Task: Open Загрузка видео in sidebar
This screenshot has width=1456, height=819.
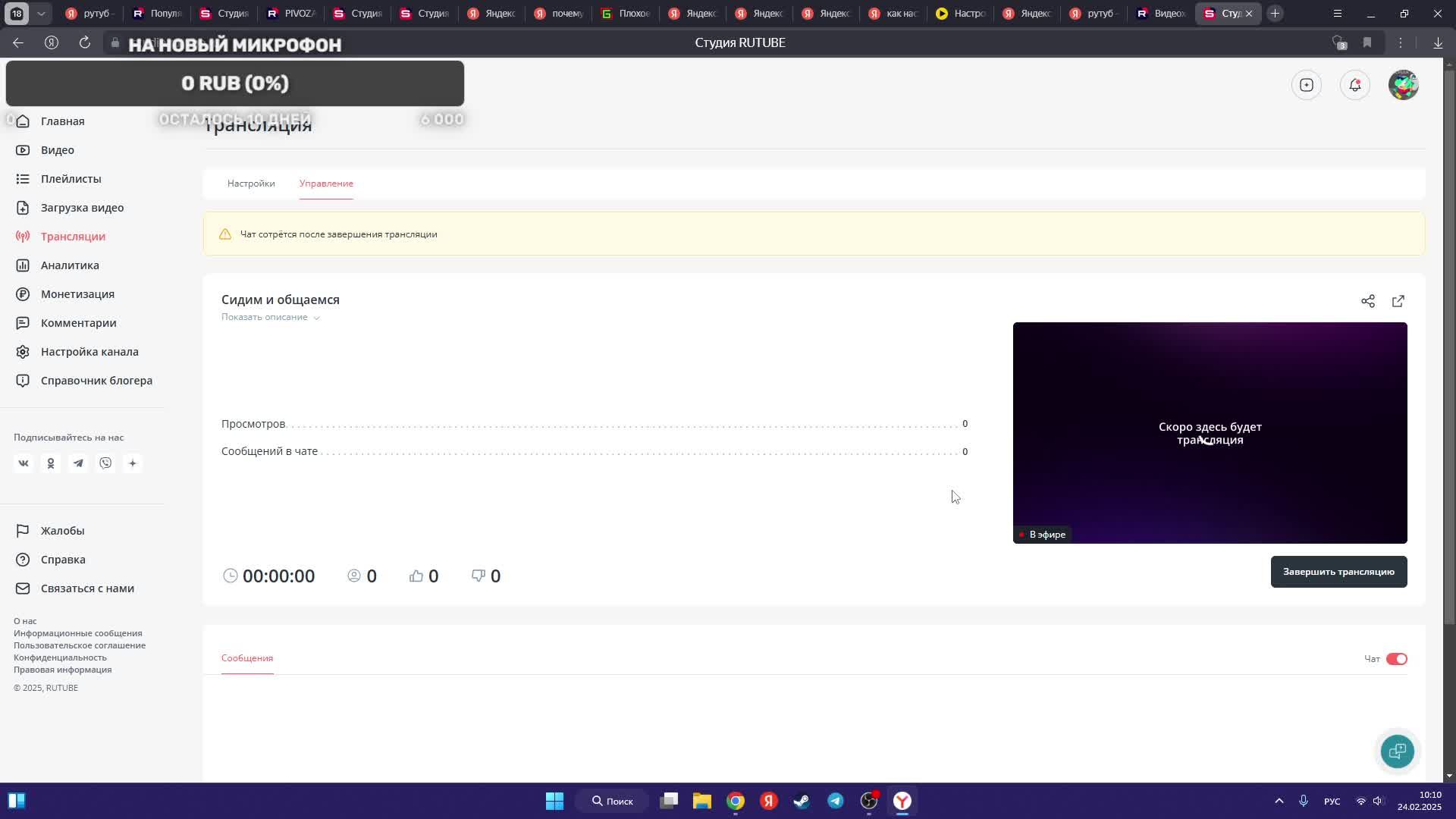Action: point(70,208)
